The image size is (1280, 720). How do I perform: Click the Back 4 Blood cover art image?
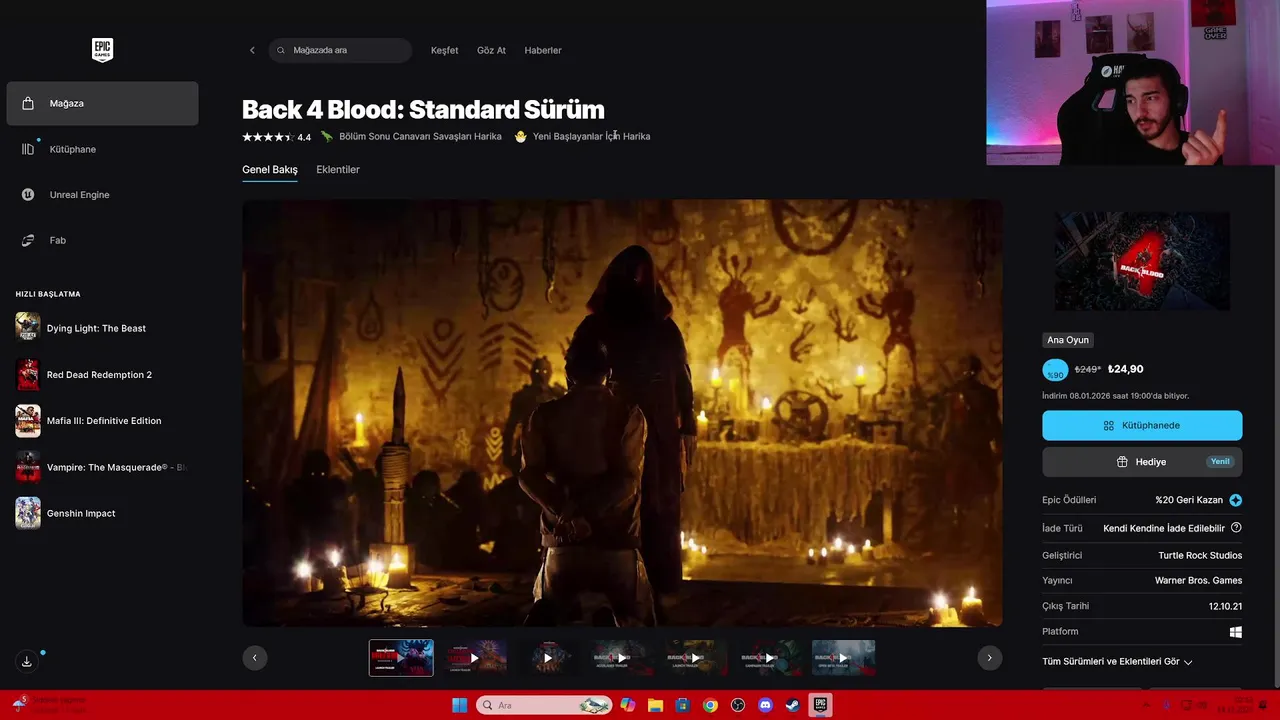coord(1142,261)
